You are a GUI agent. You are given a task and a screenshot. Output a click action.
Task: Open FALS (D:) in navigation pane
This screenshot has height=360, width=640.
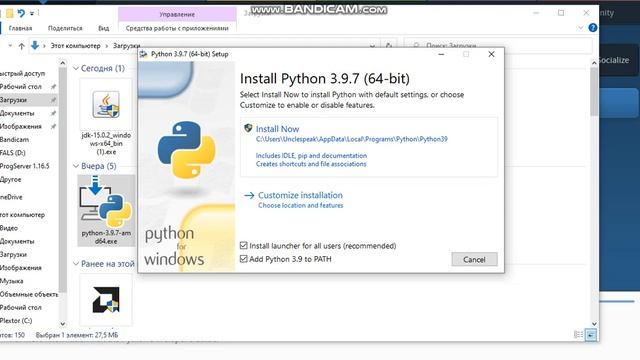[x=13, y=153]
